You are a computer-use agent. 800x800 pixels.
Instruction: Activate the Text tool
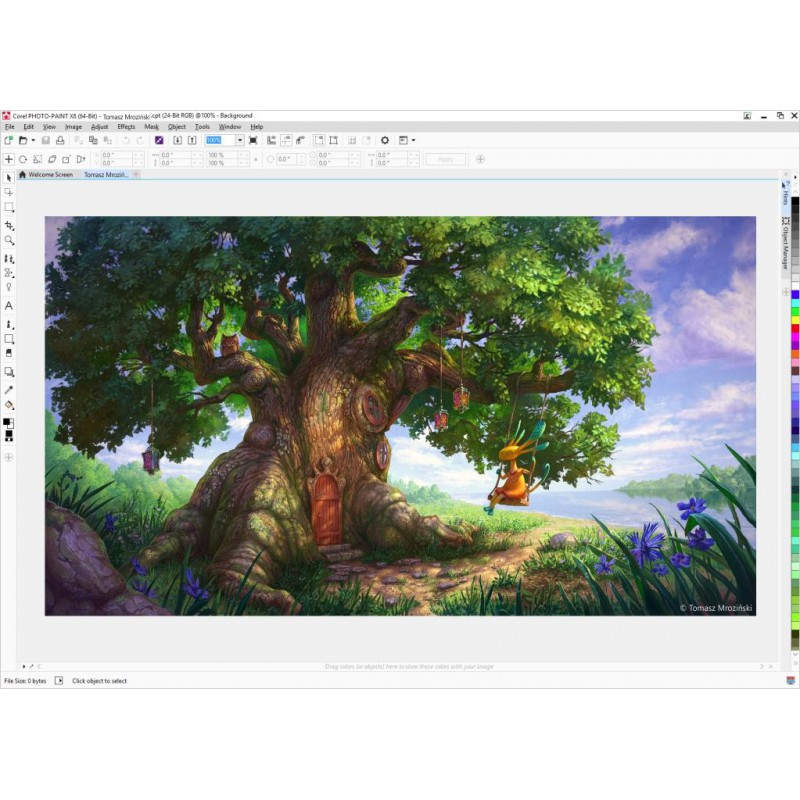(9, 306)
